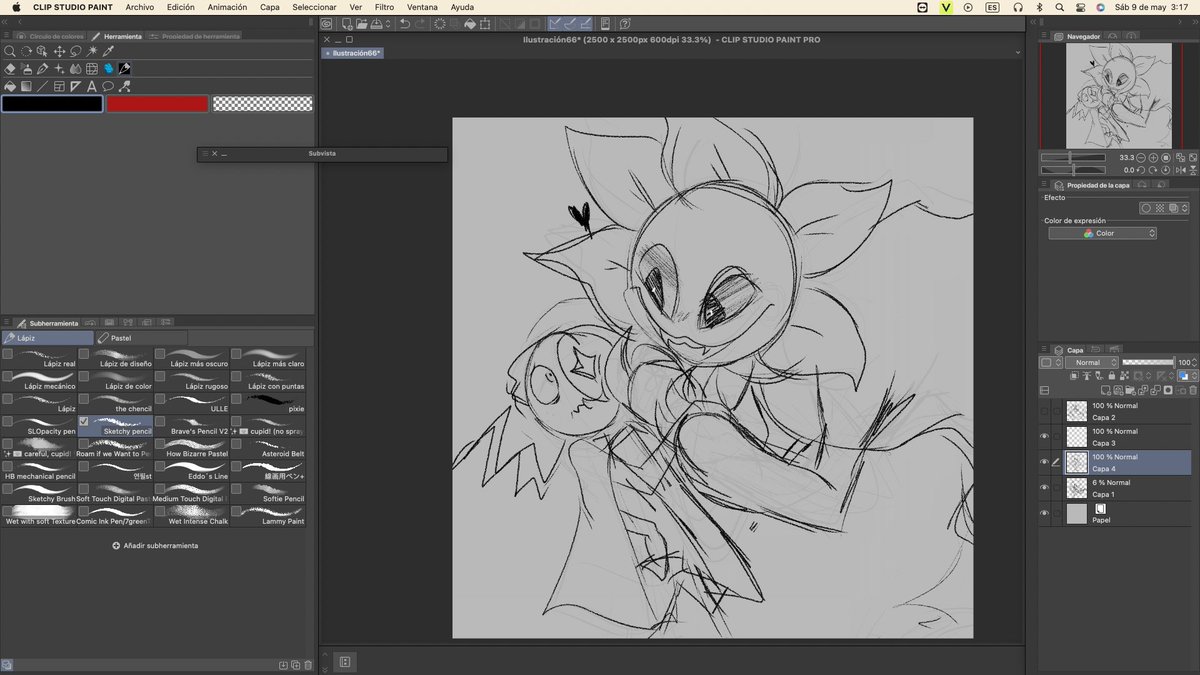Open the save options dropdown arrows in command bar
This screenshot has height=675, width=1200.
pos(388,24)
